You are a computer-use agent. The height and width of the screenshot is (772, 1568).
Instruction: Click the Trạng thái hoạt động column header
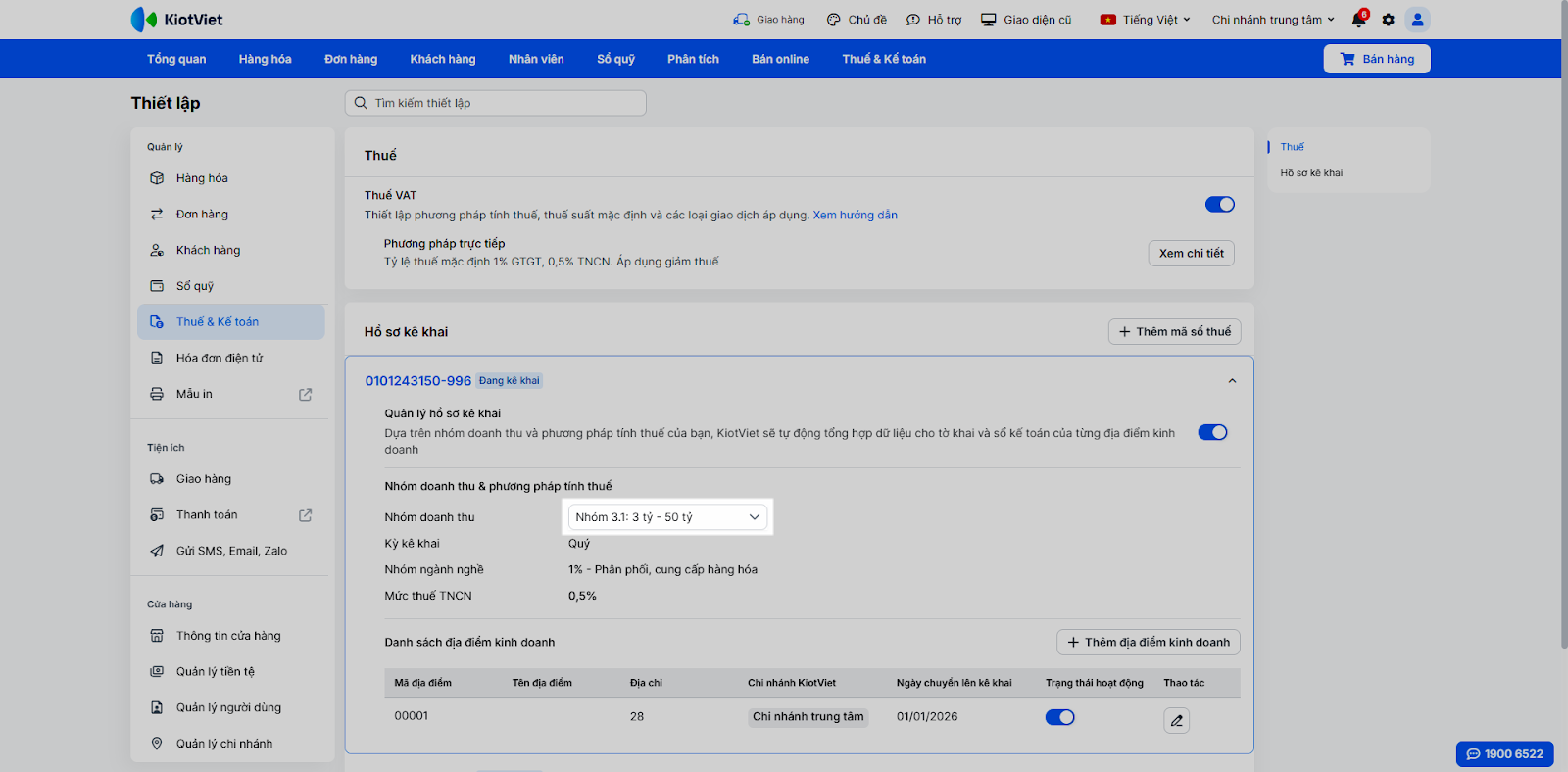(1095, 683)
